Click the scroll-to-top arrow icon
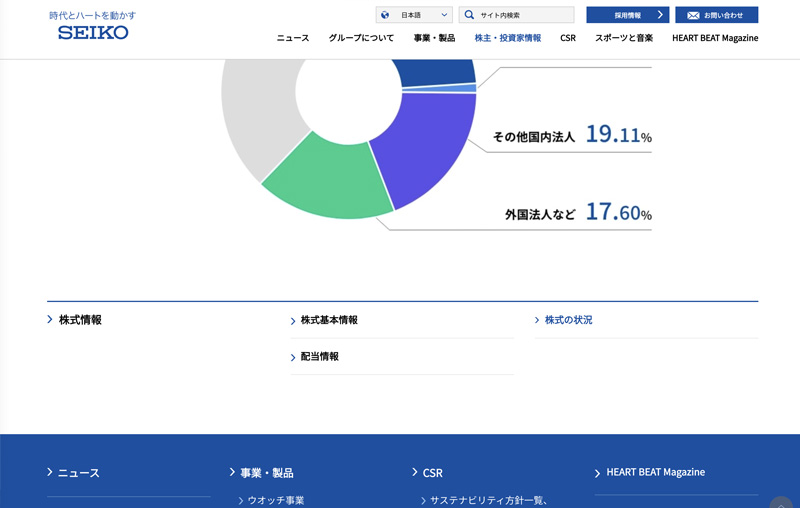 pyautogui.click(x=781, y=503)
